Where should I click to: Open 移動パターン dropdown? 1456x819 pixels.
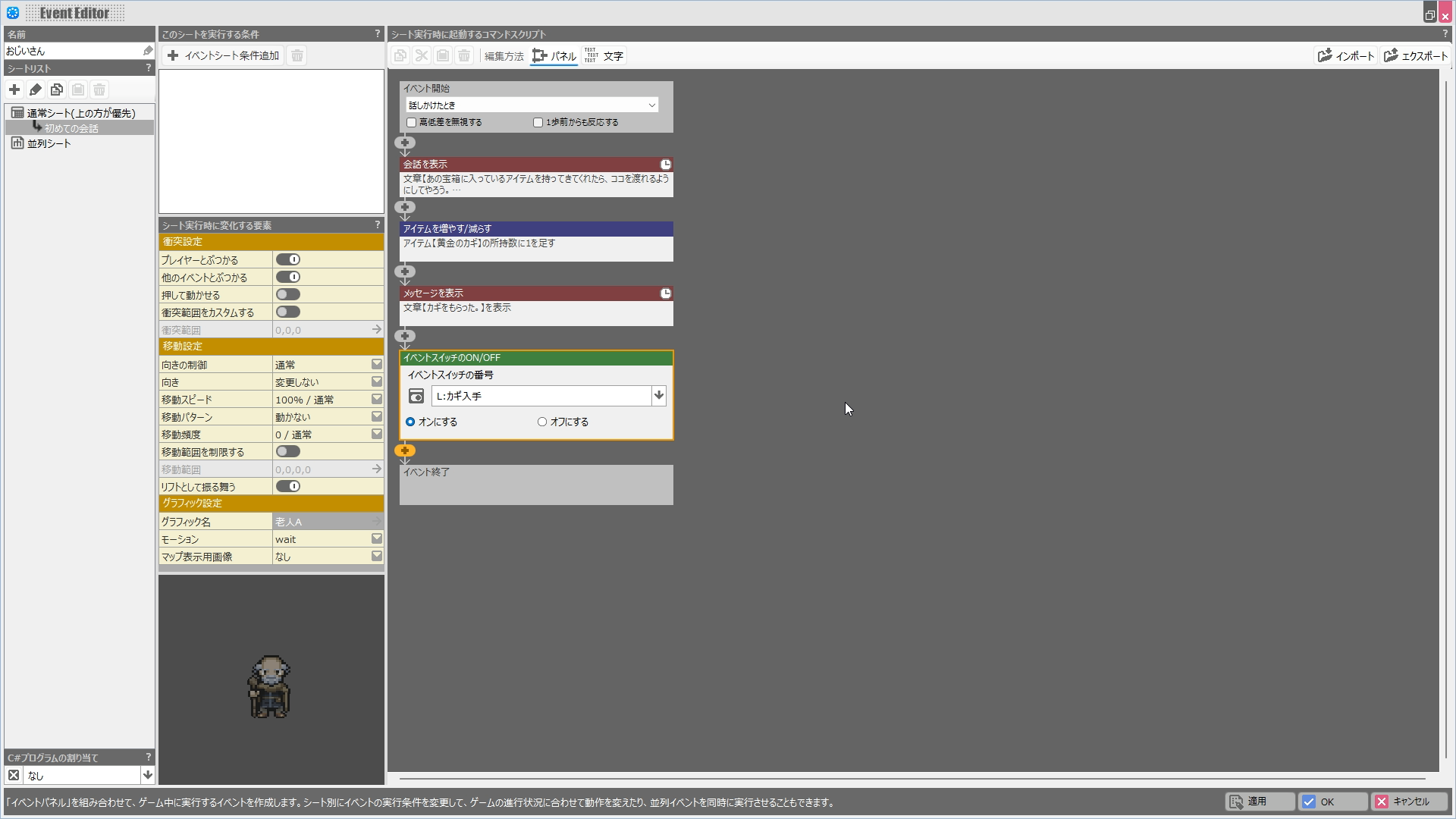pyautogui.click(x=377, y=416)
